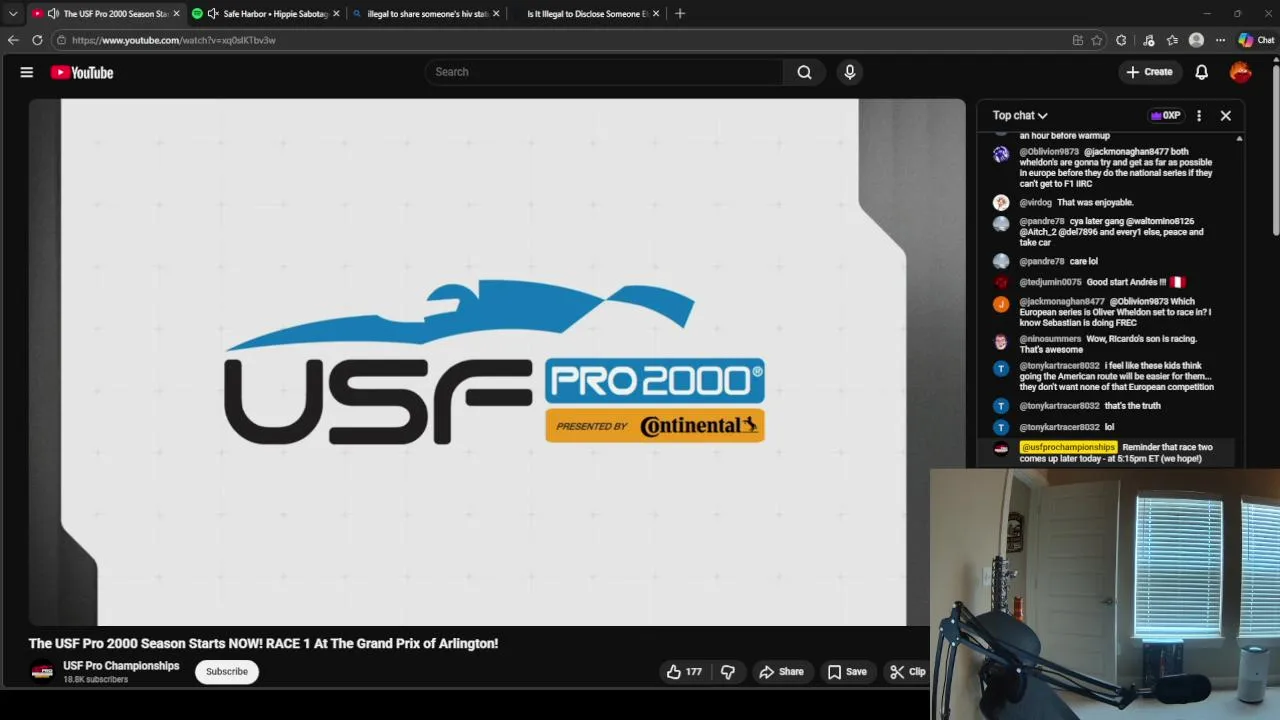1280x720 pixels.
Task: Focus the YouTube search box
Action: (x=605, y=72)
